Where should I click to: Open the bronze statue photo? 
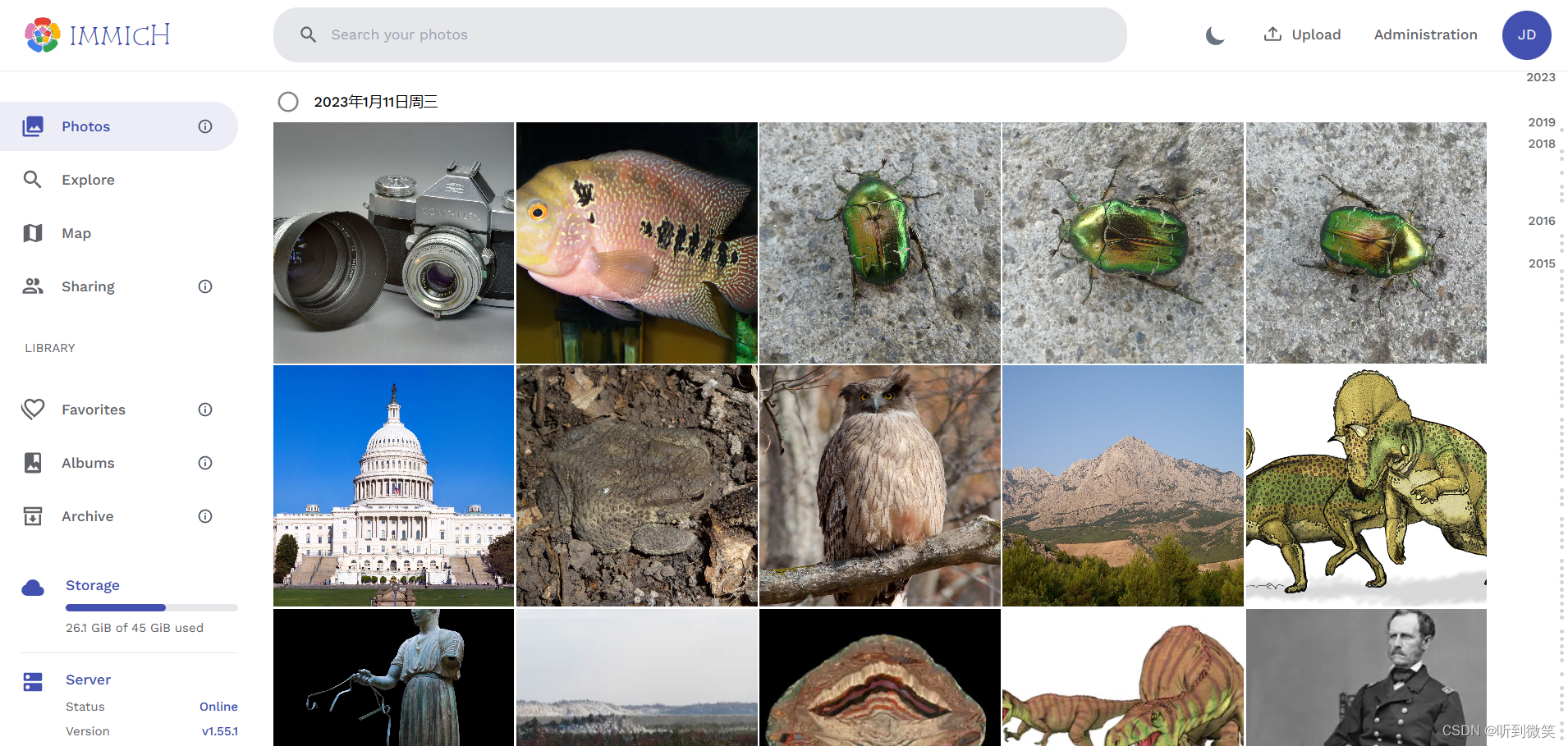pos(393,677)
